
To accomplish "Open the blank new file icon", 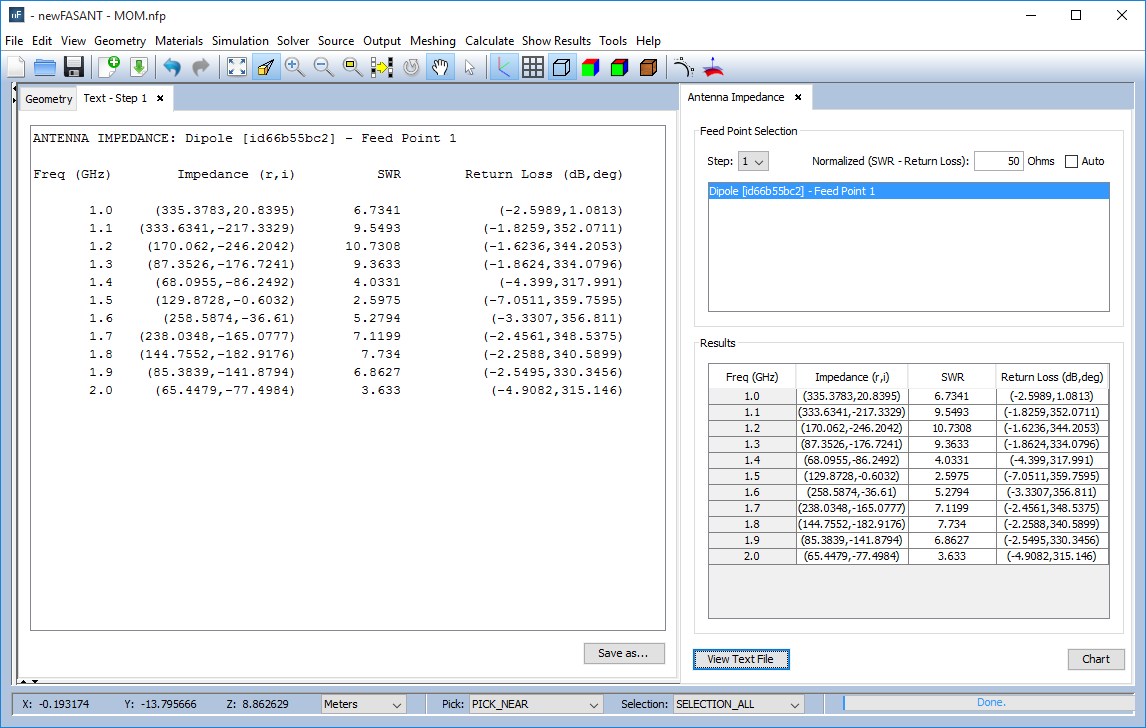I will point(16,67).
